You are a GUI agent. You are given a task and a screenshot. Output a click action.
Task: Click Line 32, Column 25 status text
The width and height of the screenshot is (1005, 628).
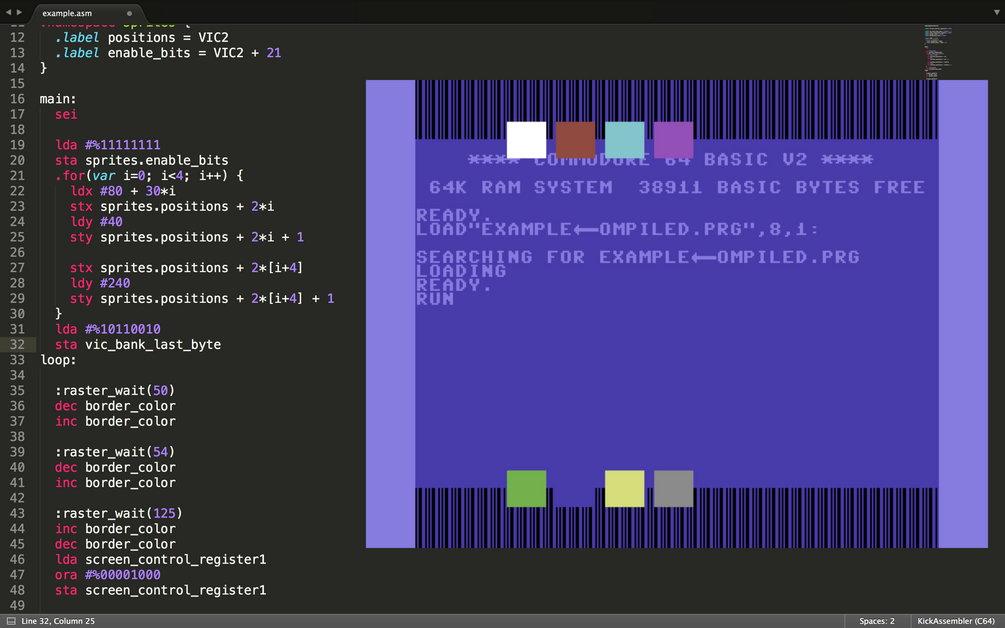pyautogui.click(x=58, y=621)
